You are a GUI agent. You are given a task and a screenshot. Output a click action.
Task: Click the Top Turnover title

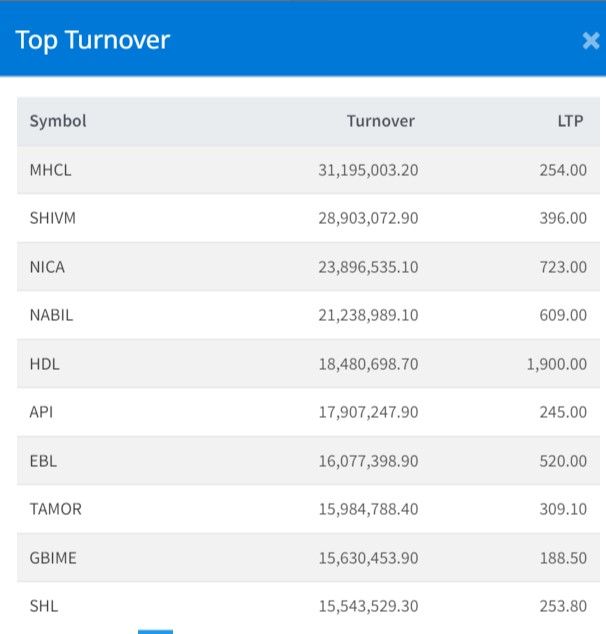coord(93,40)
